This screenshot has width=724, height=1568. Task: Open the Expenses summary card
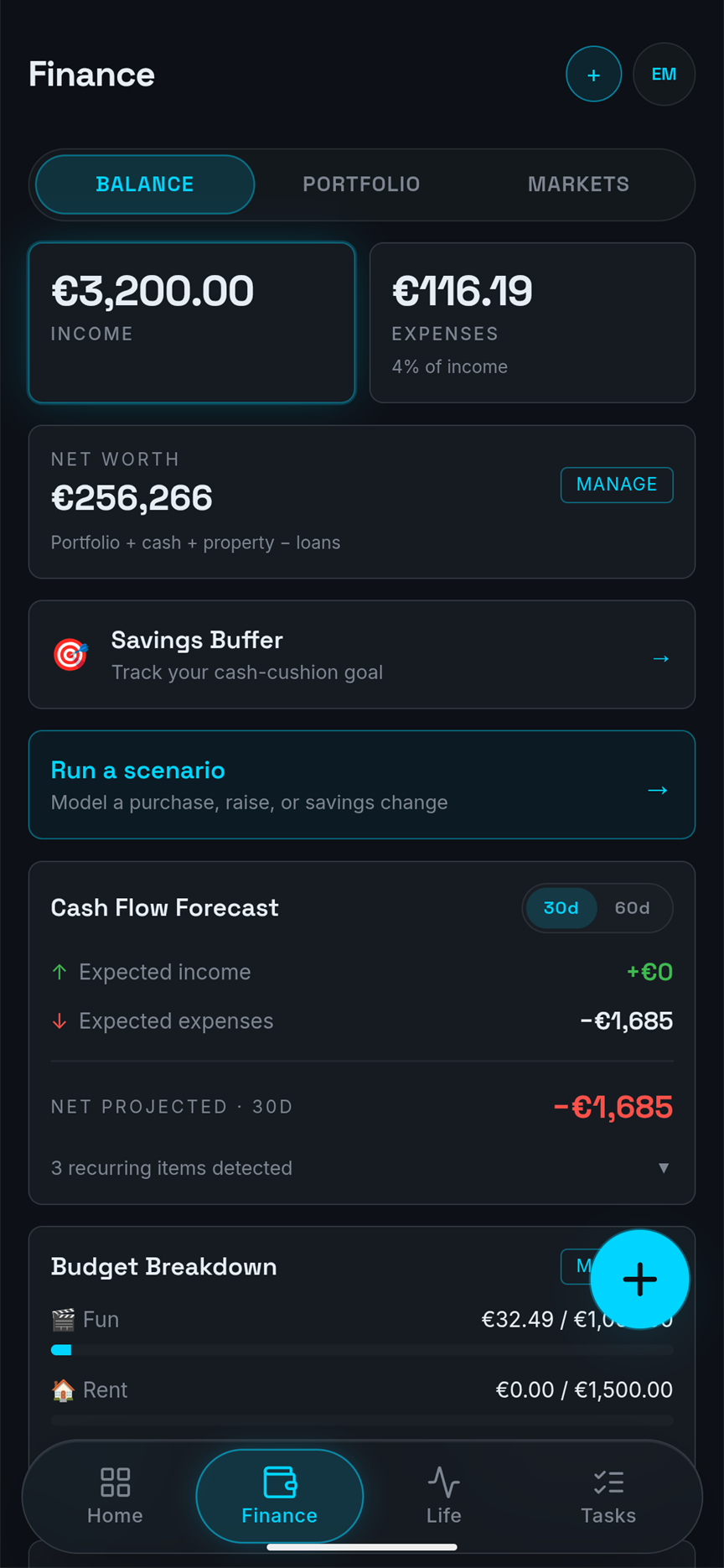(x=532, y=323)
